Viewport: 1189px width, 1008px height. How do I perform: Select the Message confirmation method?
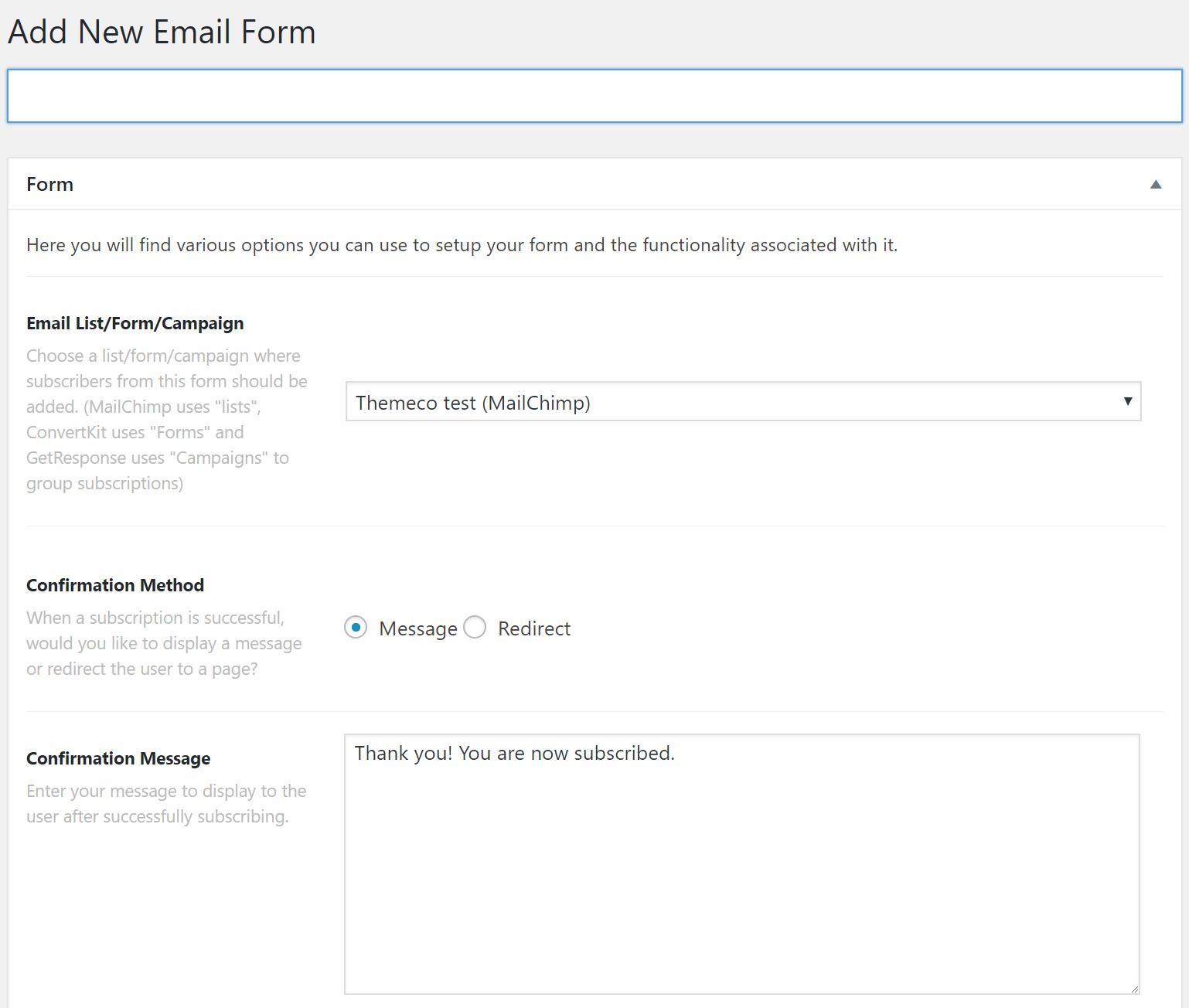355,627
